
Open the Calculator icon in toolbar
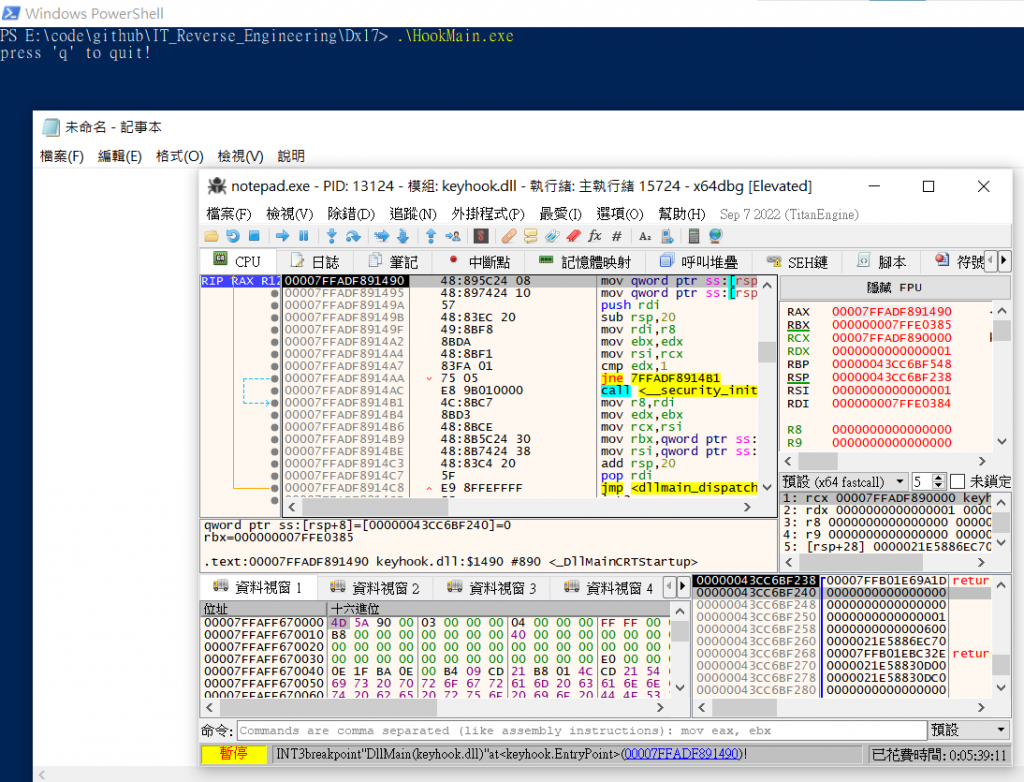(x=694, y=236)
